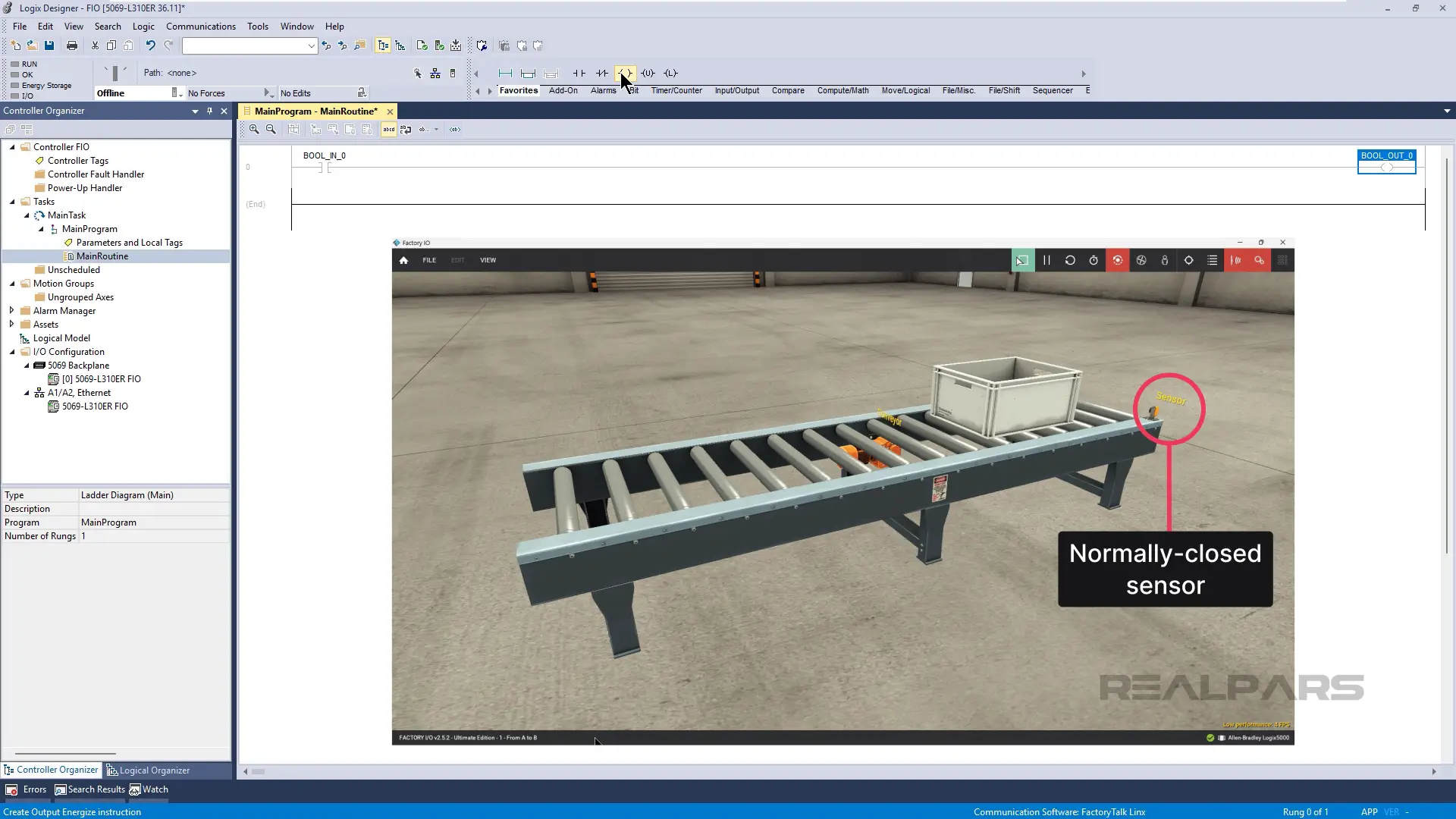Expand the Alarm Manager node

coord(11,311)
